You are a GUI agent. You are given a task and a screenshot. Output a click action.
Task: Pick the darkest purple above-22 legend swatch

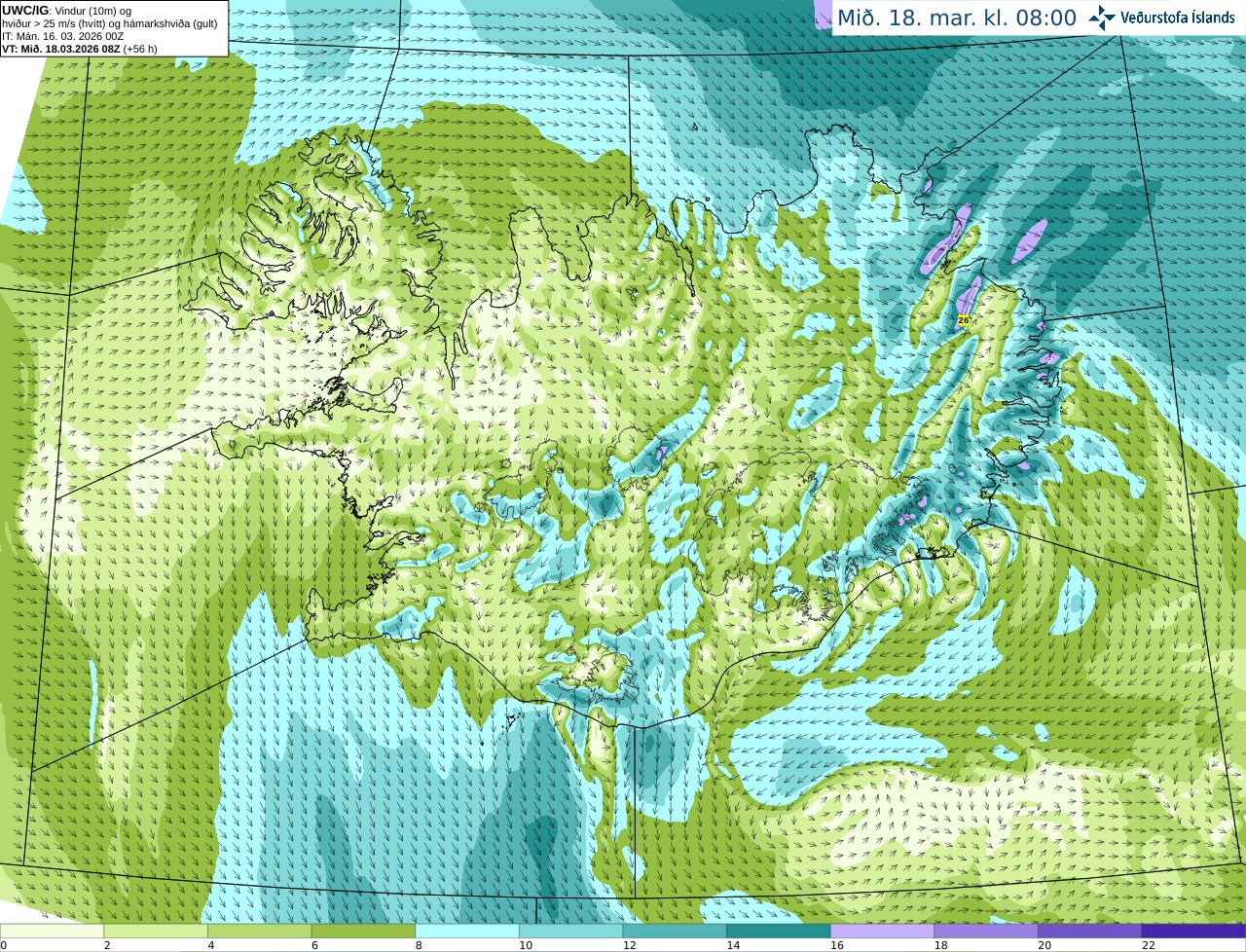pyautogui.click(x=1193, y=931)
